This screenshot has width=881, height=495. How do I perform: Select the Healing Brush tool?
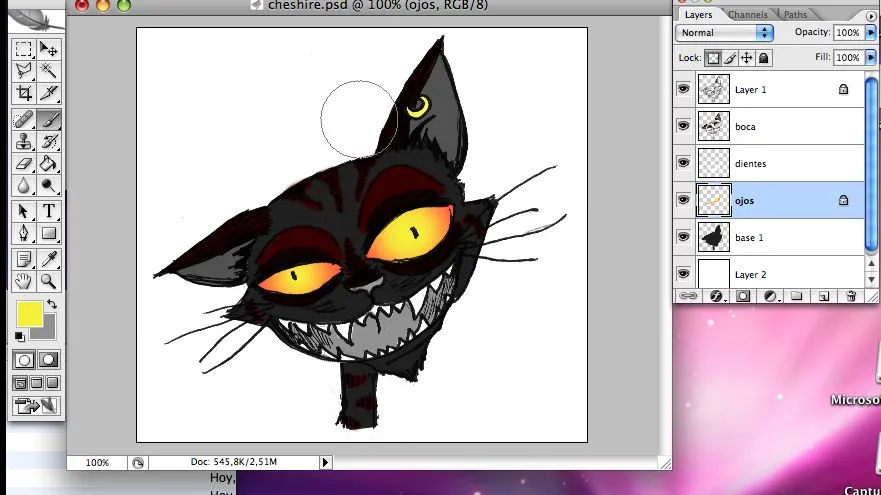[24, 120]
